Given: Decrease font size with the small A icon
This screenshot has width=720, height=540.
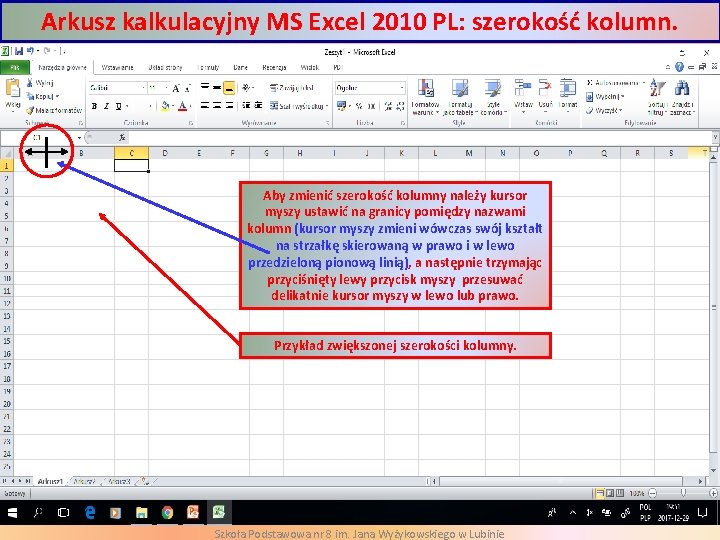Looking at the screenshot, I should 187,88.
